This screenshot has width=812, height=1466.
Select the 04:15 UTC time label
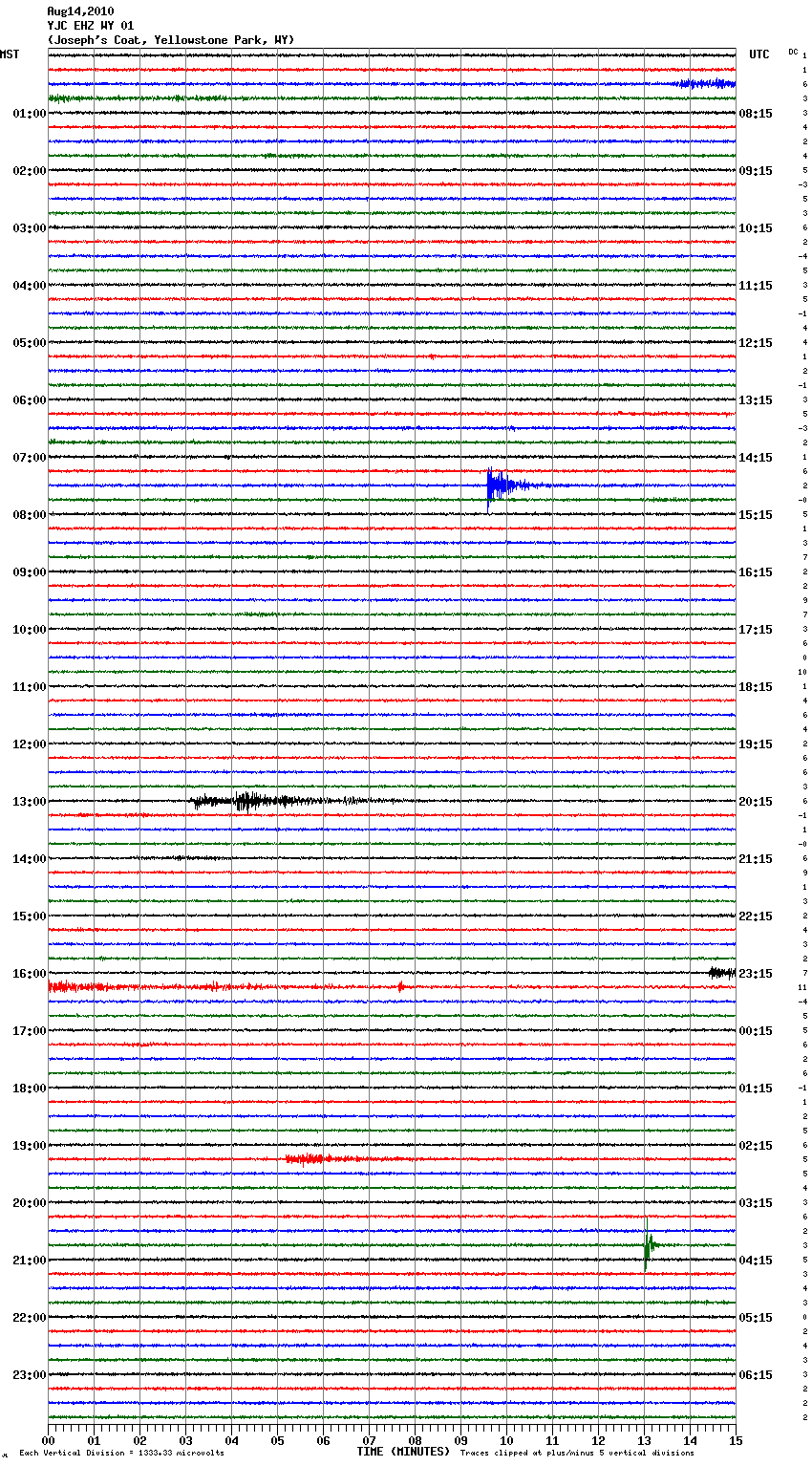pyautogui.click(x=756, y=1261)
